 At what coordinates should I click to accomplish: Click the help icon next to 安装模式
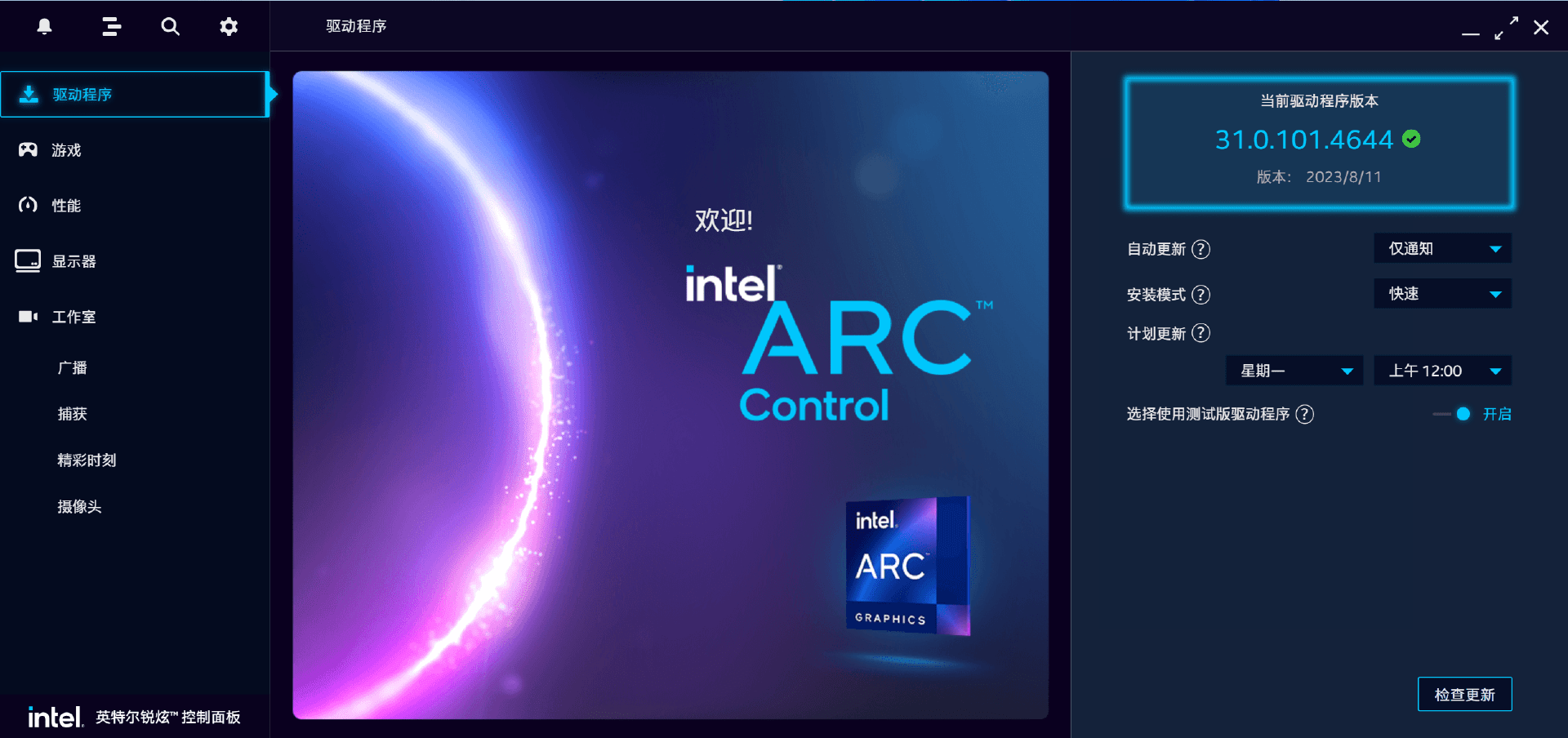[1200, 295]
